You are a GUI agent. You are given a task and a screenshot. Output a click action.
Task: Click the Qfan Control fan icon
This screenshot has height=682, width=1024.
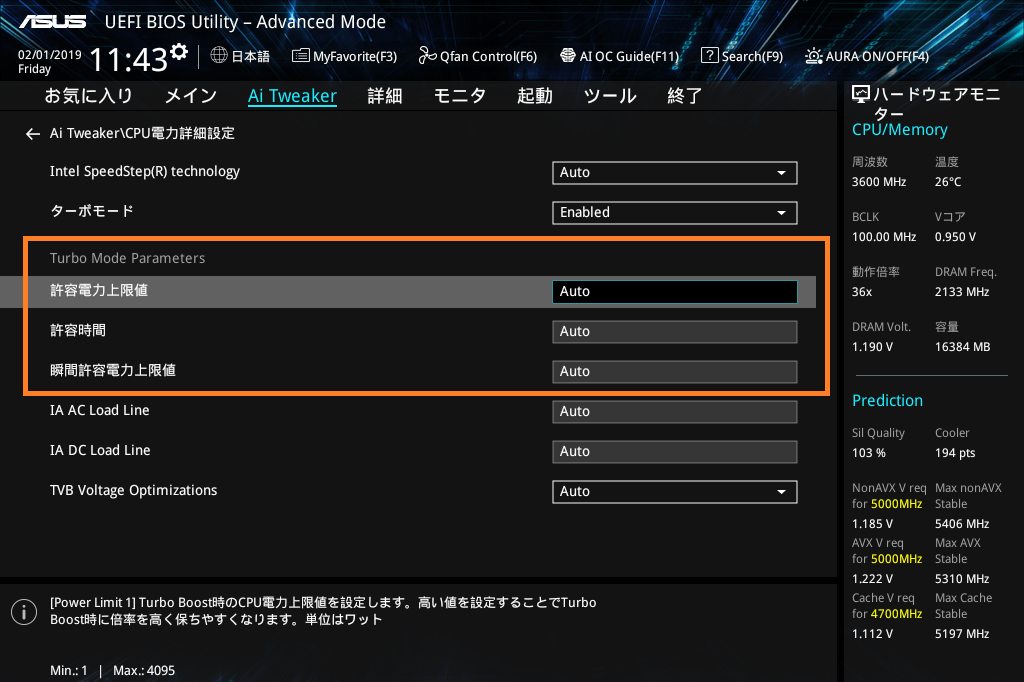(x=428, y=56)
